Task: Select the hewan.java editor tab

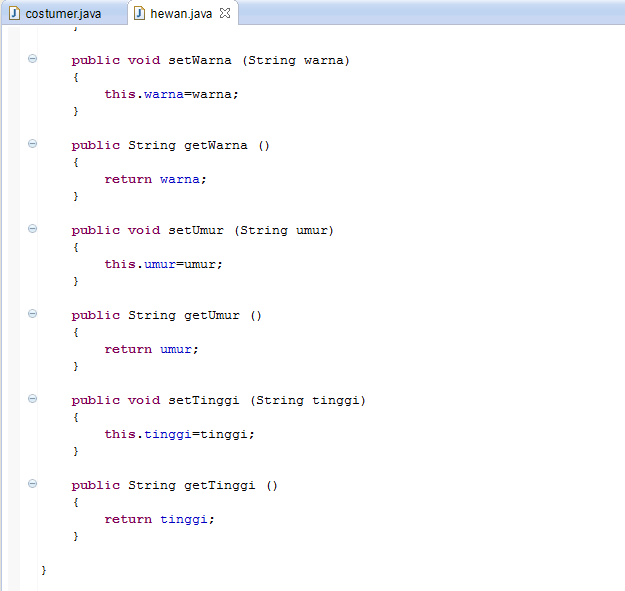Action: (x=183, y=14)
